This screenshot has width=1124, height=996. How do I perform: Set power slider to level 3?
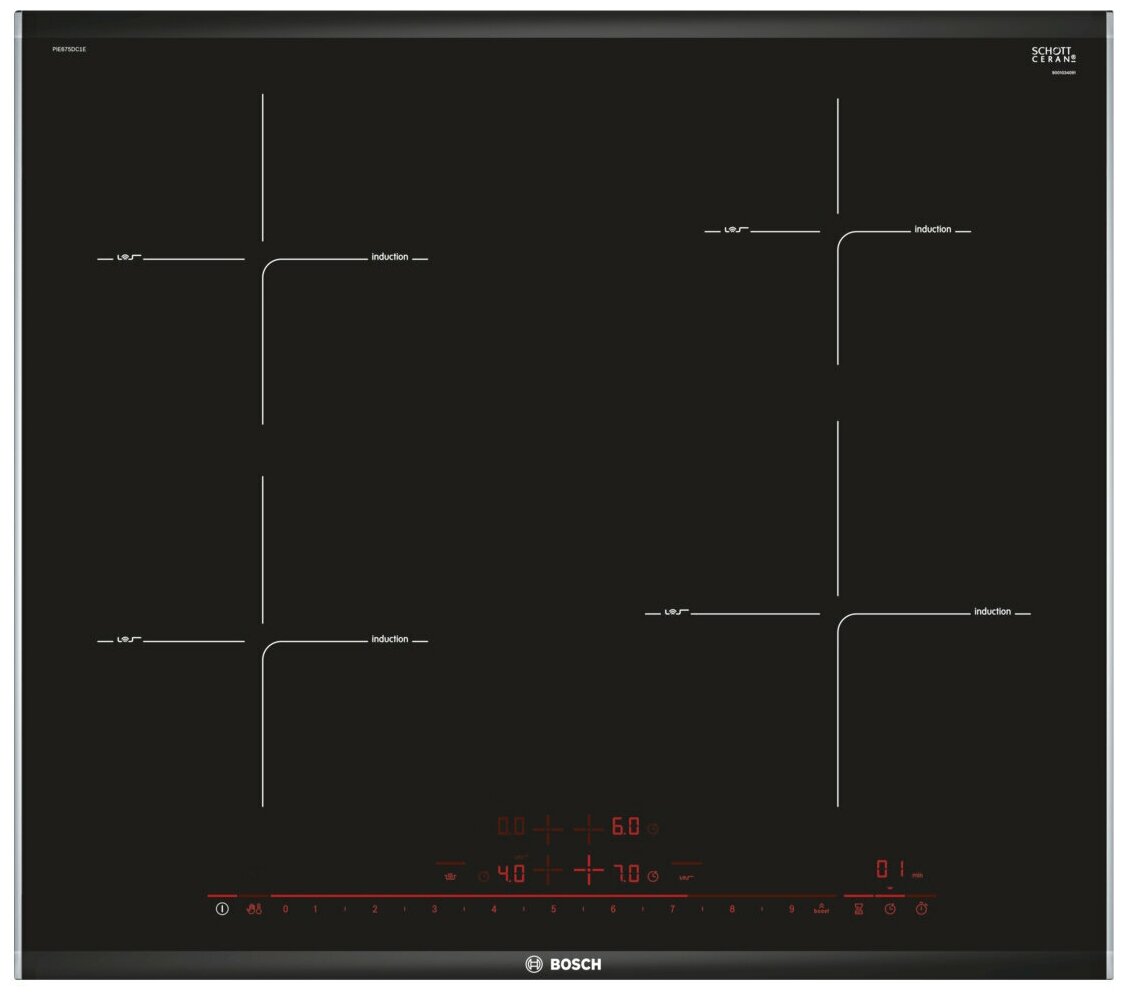coord(434,909)
